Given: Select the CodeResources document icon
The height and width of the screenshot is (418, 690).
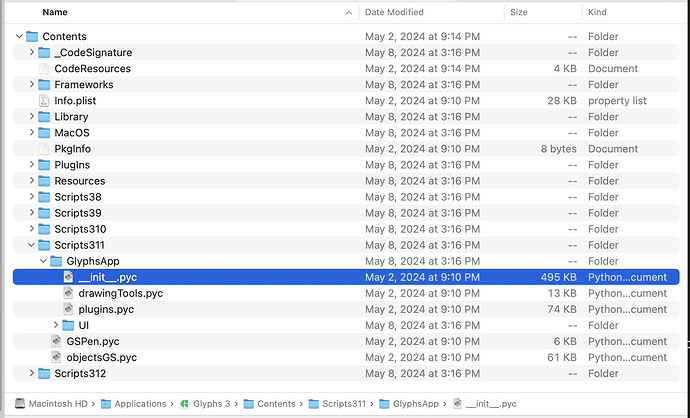Looking at the screenshot, I should tap(44, 69).
